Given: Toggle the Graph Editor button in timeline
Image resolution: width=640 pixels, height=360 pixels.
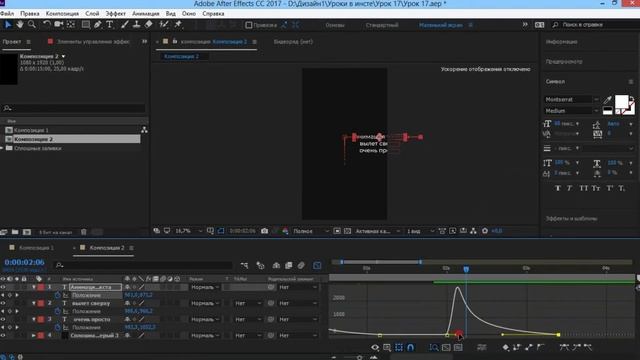Looking at the screenshot, I should pyautogui.click(x=317, y=265).
